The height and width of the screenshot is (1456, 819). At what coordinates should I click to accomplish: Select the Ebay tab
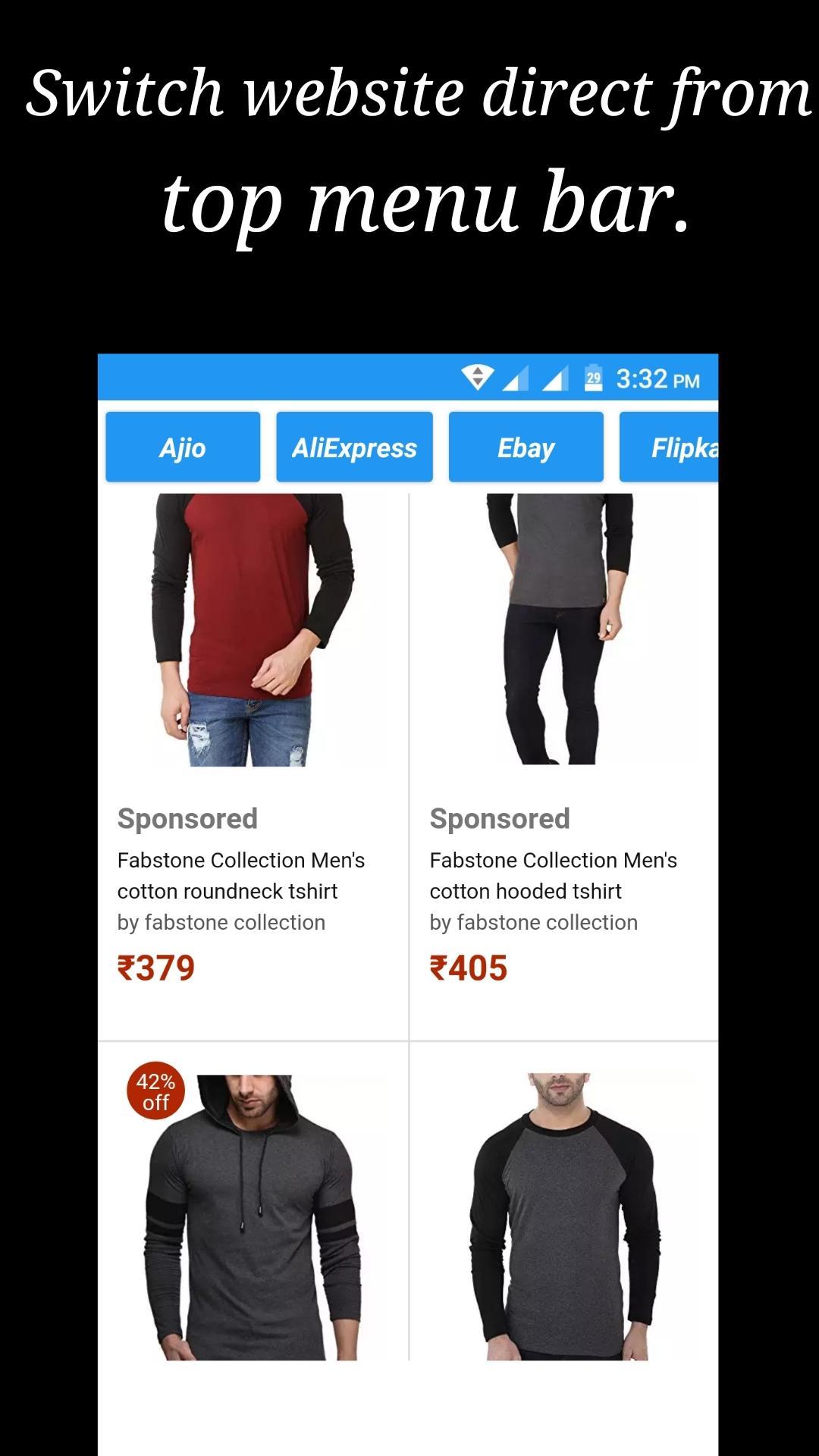click(x=526, y=447)
